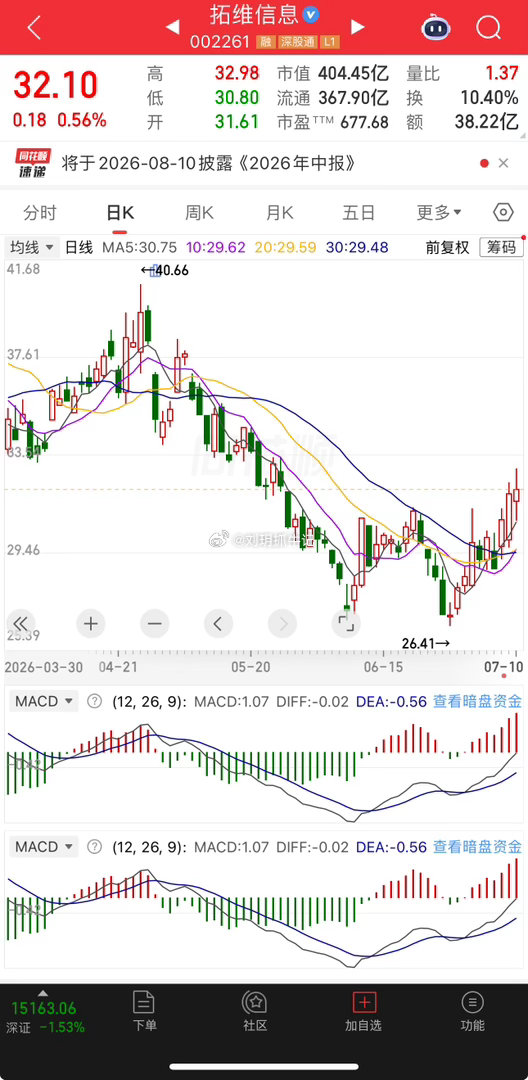Image resolution: width=528 pixels, height=1080 pixels.
Task: Open the 更多 period dropdown
Action: pos(439,213)
